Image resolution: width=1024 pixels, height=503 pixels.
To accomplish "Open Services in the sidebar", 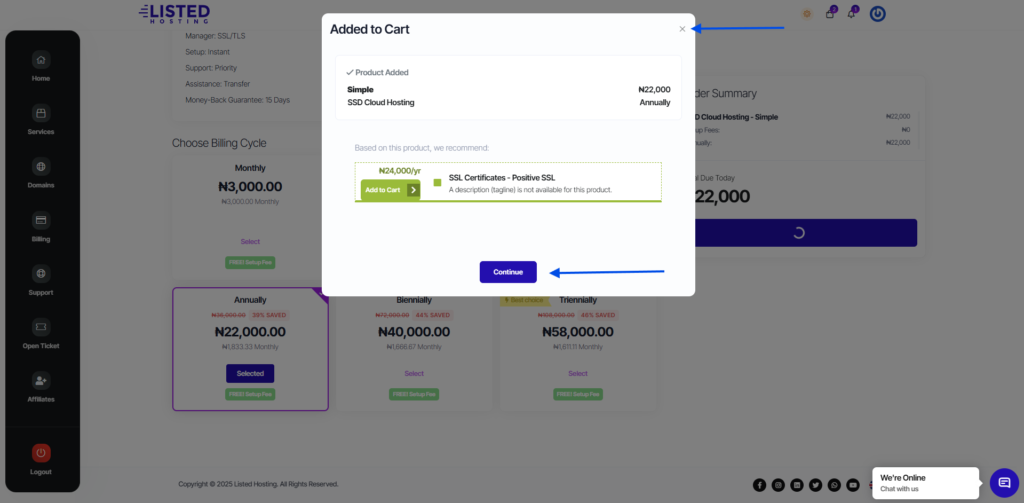I will click(41, 113).
